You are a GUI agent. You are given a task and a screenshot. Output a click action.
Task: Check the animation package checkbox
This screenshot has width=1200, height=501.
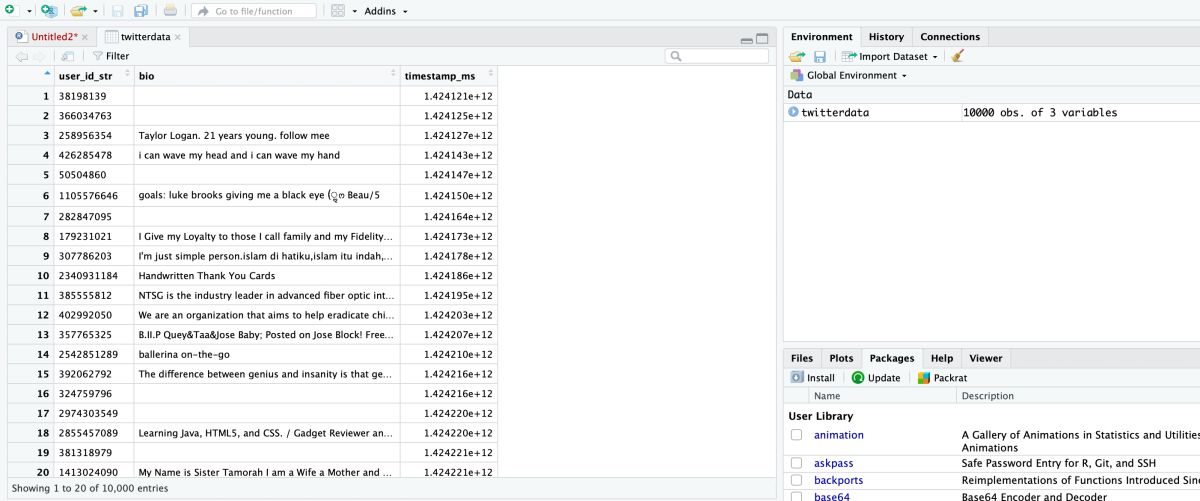pos(796,435)
